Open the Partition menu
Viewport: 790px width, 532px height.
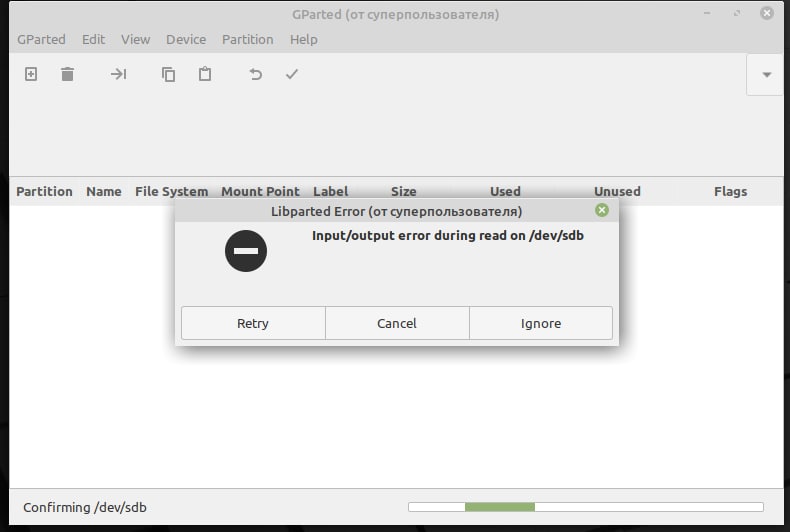[x=247, y=39]
